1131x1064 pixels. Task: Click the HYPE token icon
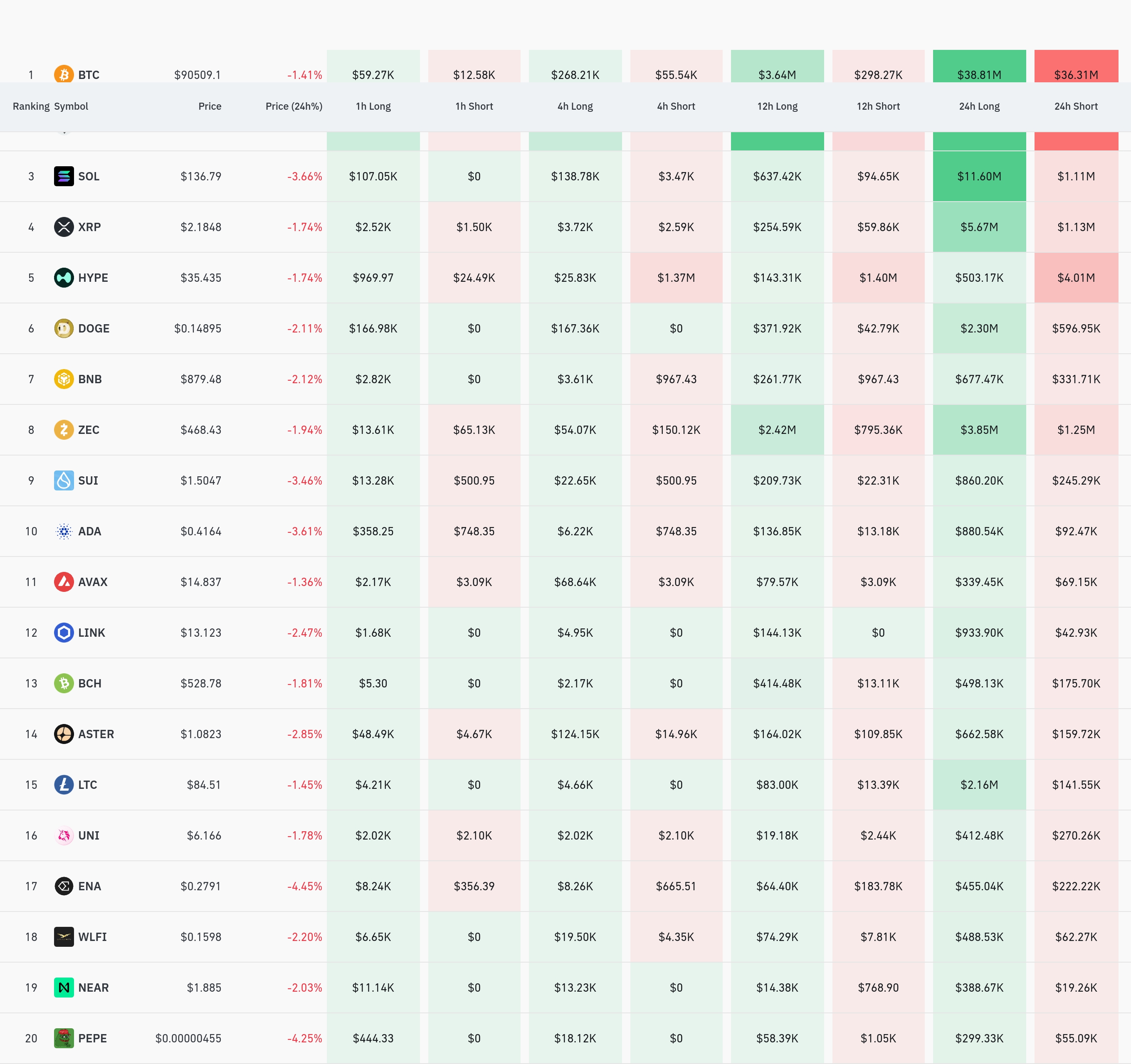tap(64, 278)
